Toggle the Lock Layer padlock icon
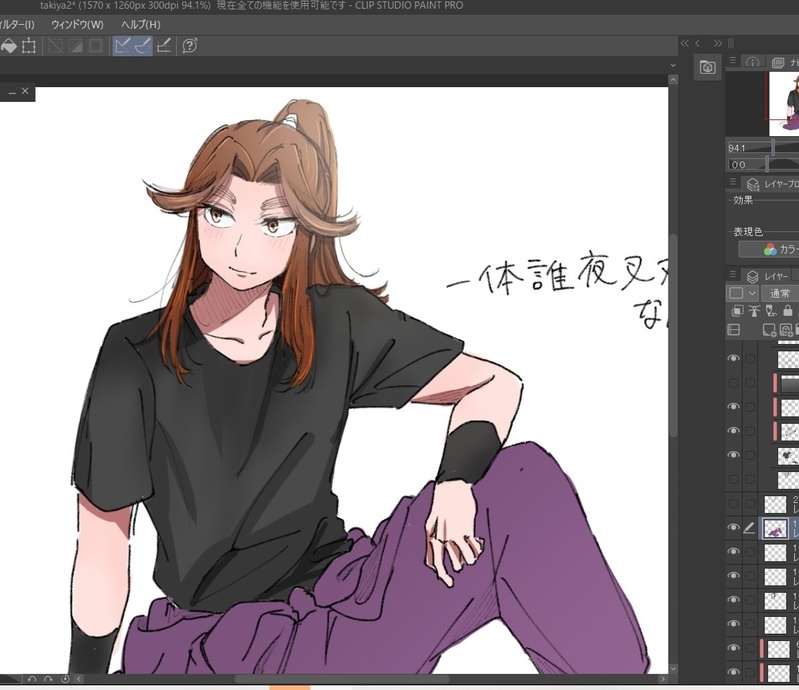The width and height of the screenshot is (799, 690). tap(788, 310)
